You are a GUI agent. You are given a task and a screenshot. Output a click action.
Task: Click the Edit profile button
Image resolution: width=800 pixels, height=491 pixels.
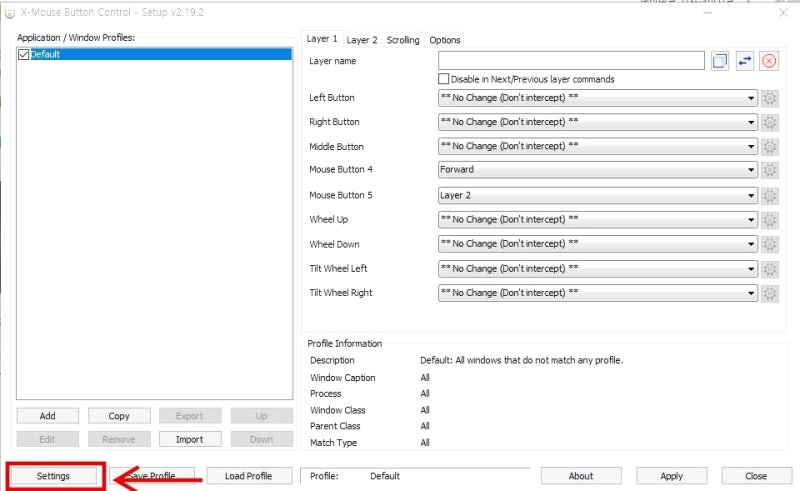[x=47, y=439]
